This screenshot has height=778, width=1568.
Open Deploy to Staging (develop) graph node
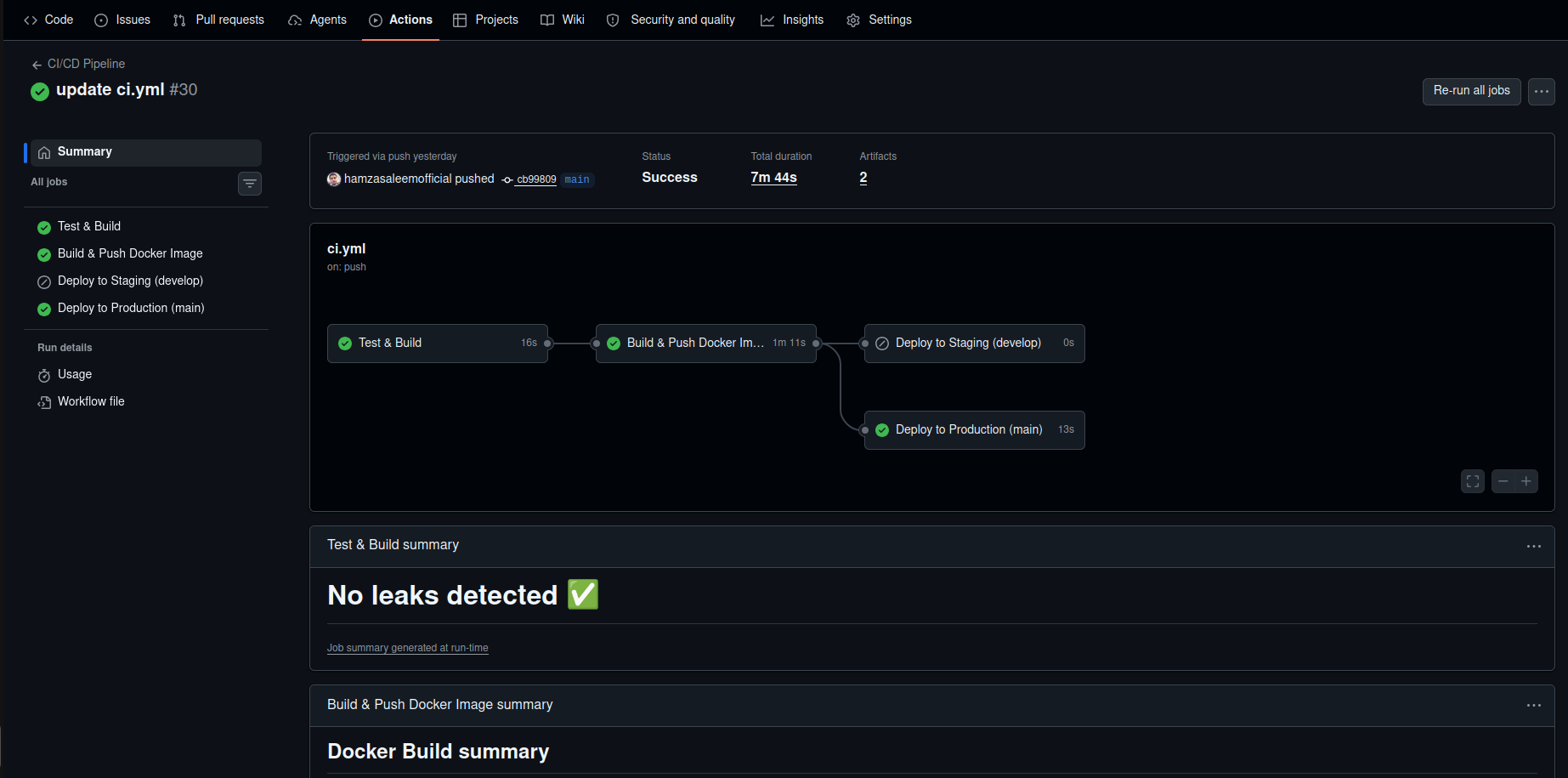pyautogui.click(x=975, y=344)
